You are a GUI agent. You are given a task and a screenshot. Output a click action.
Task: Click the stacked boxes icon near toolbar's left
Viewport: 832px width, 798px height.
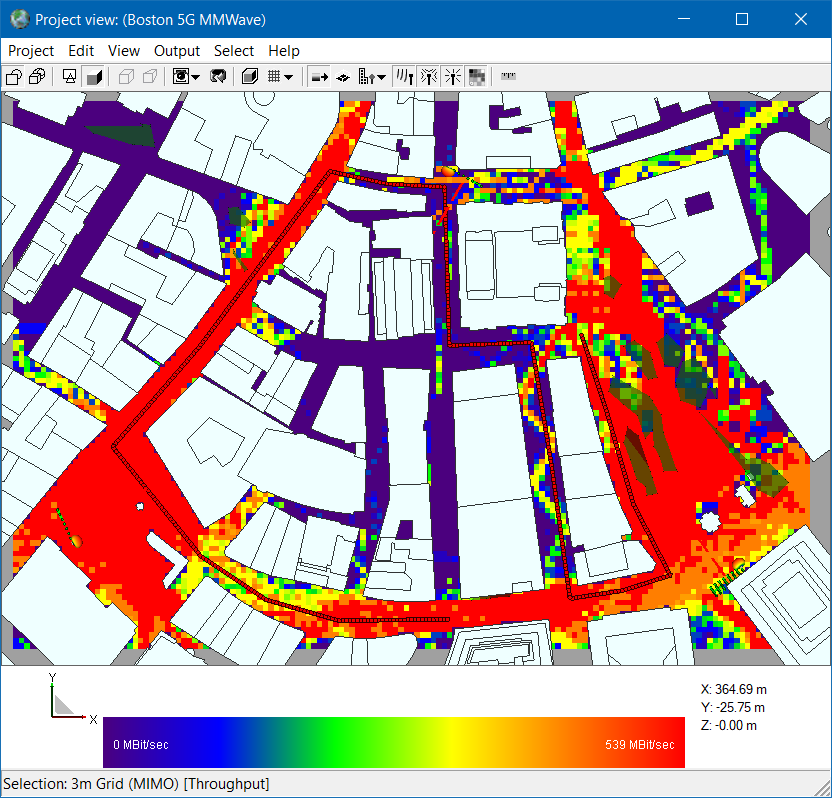click(38, 76)
